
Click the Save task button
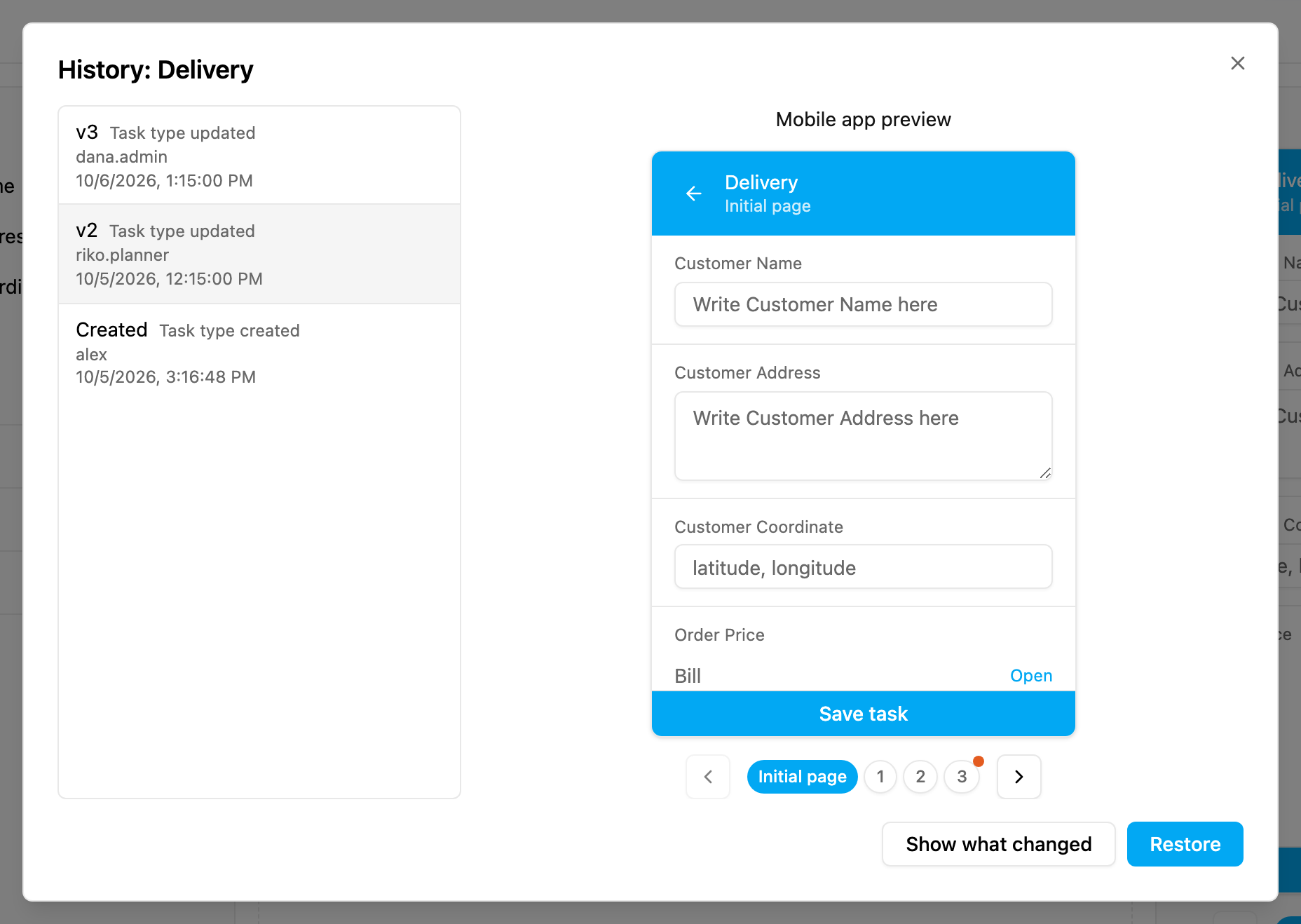coord(864,714)
